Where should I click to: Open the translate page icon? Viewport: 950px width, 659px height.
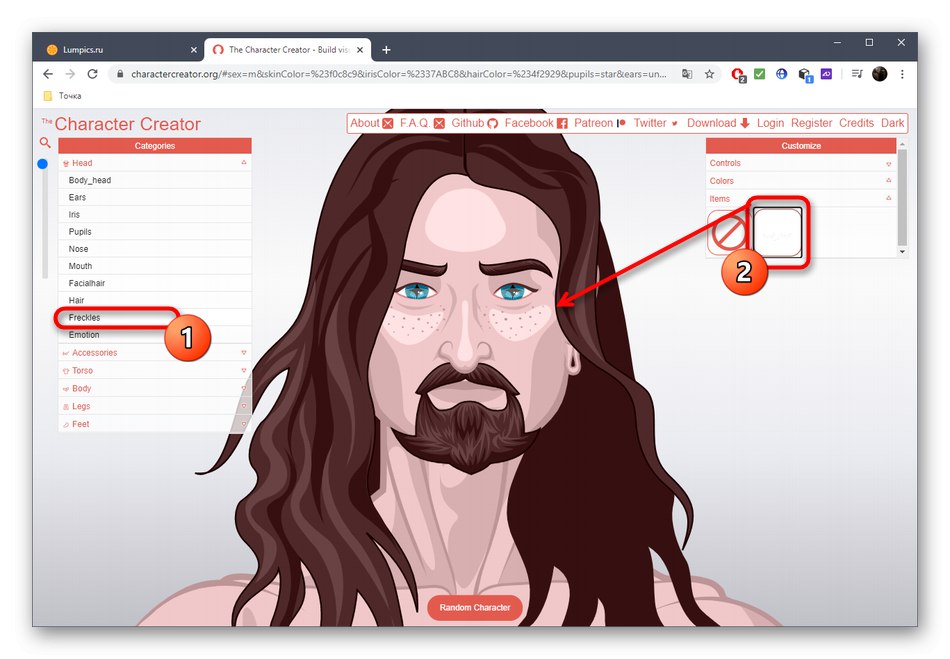point(687,74)
